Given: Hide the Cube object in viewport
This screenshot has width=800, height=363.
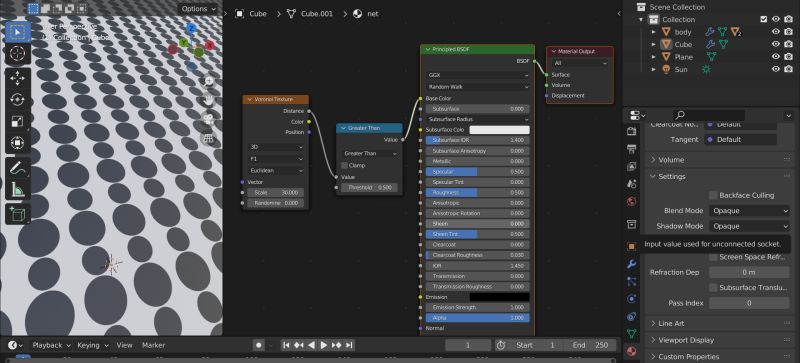Looking at the screenshot, I should pyautogui.click(x=776, y=44).
